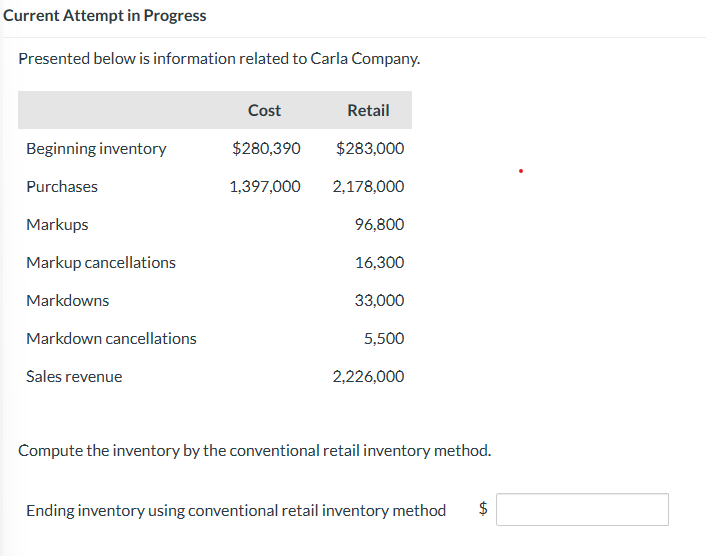Click markdown cancellations value 5,500

(x=384, y=339)
